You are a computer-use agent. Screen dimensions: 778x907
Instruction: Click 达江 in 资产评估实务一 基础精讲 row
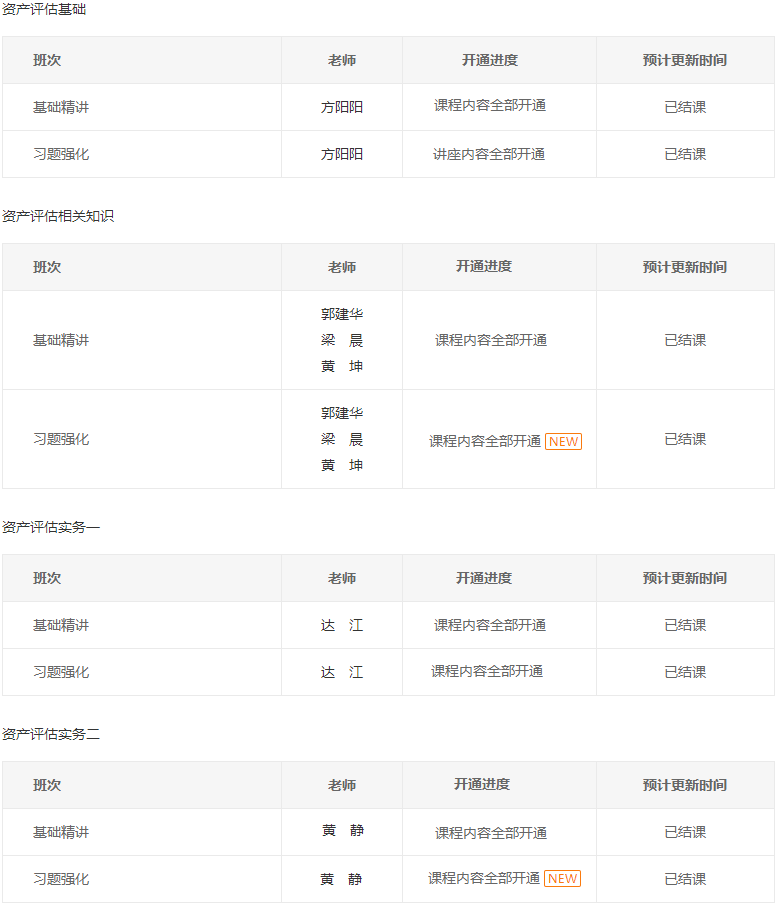(x=342, y=625)
